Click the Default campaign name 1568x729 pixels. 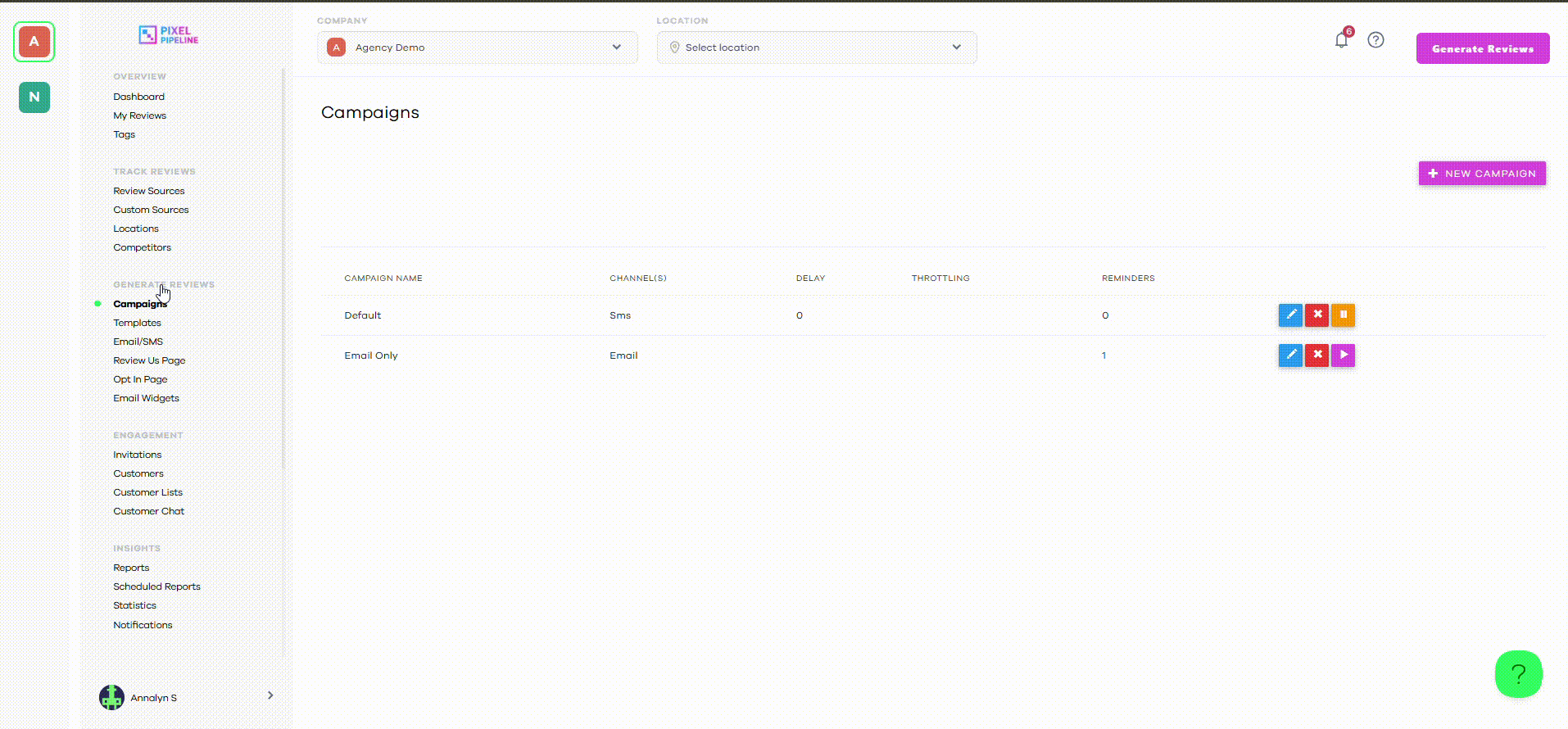pyautogui.click(x=363, y=315)
